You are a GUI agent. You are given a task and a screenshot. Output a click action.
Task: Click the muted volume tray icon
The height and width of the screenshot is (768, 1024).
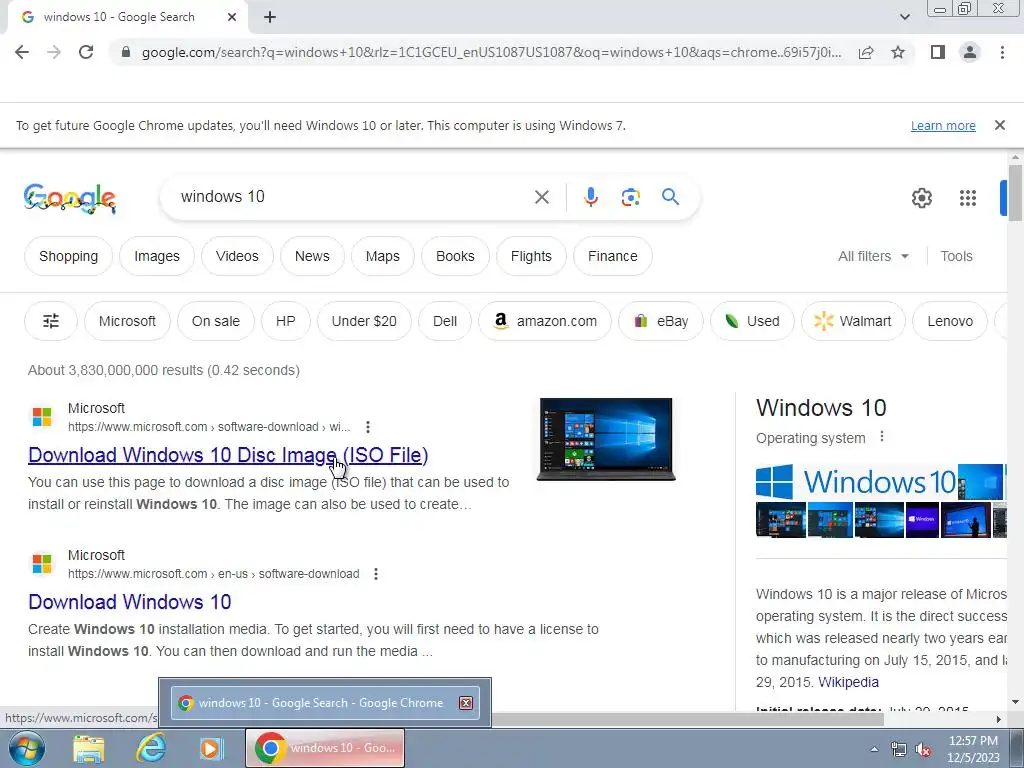click(923, 749)
